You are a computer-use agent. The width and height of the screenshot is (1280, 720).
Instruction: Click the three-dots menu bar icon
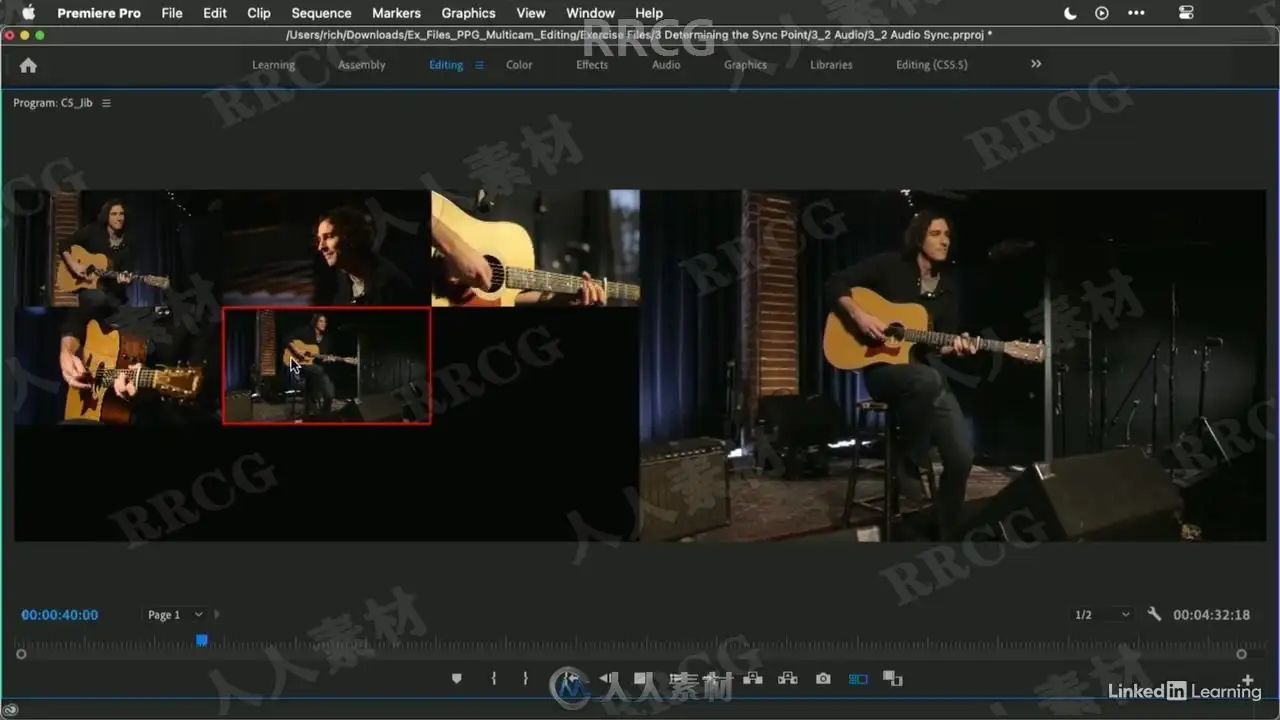coord(1136,13)
